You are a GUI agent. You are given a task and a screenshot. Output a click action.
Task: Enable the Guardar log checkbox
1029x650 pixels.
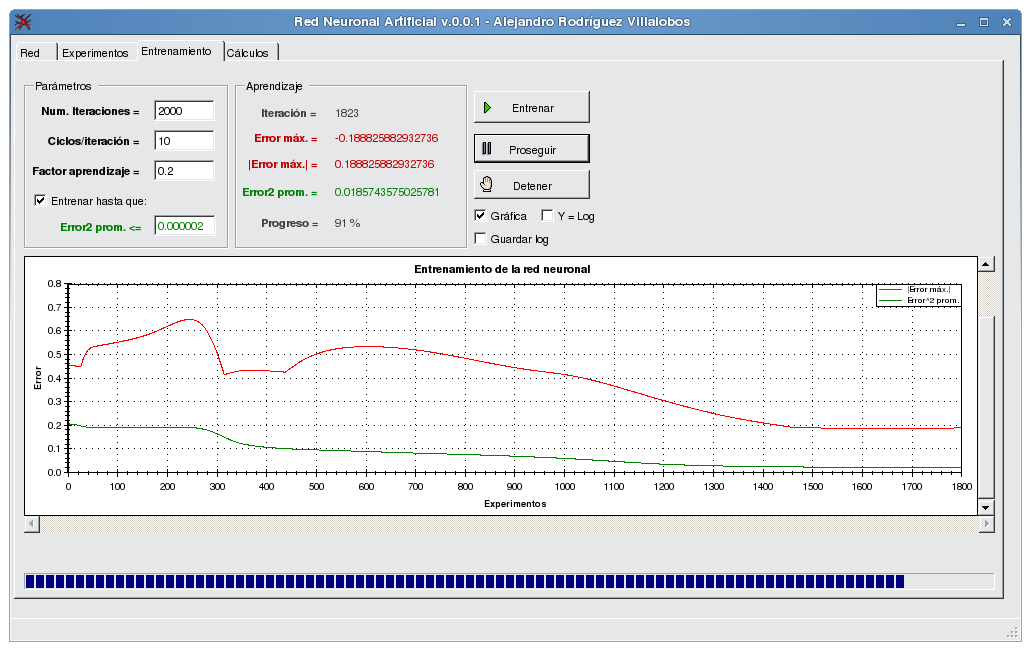tap(480, 239)
